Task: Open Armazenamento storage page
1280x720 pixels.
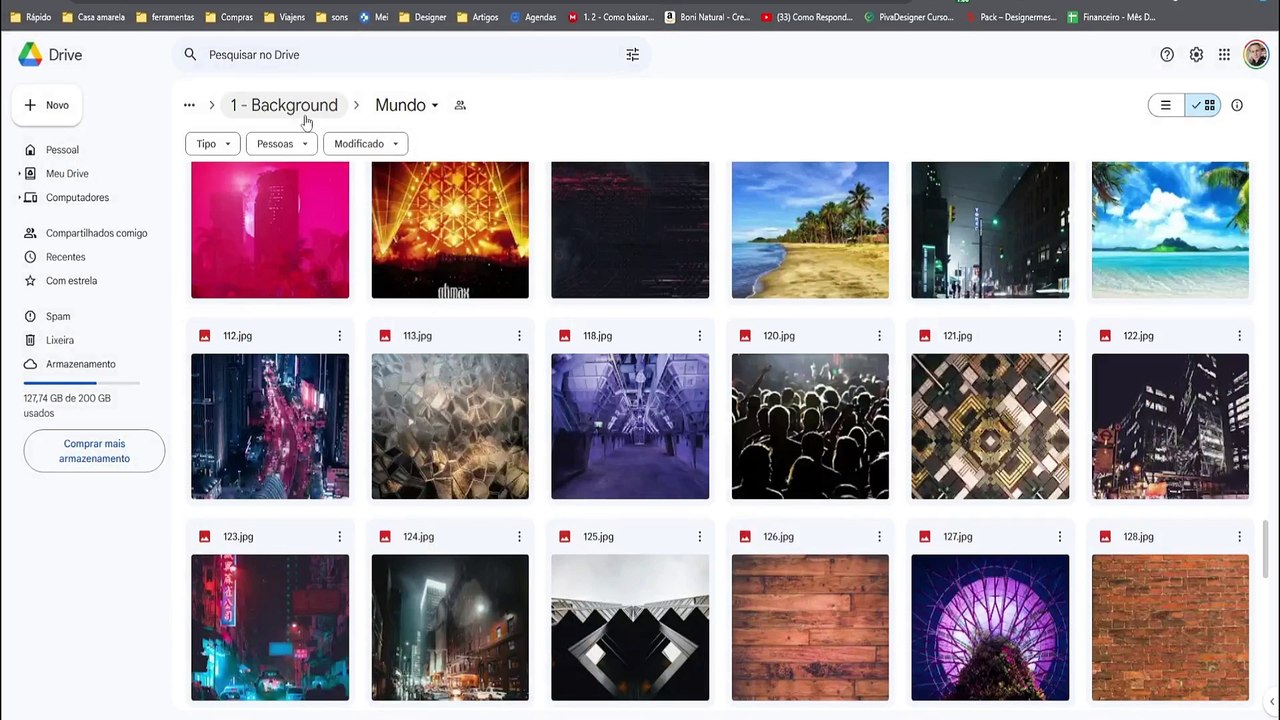Action: (80, 364)
